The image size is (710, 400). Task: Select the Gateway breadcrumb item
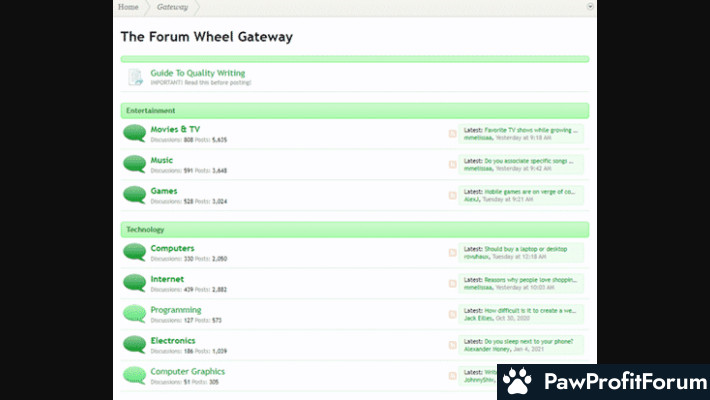172,7
